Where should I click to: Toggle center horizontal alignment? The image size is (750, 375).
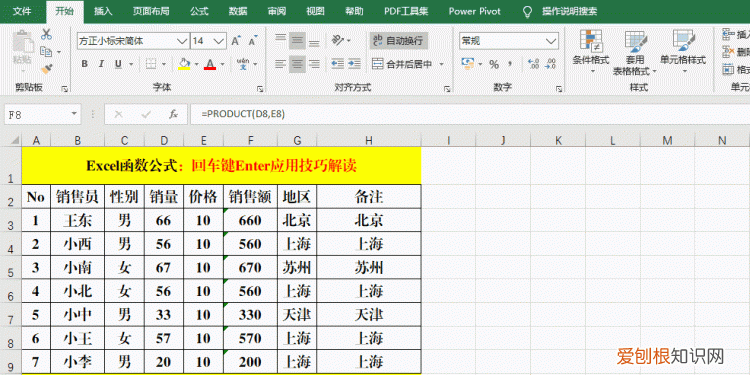298,63
